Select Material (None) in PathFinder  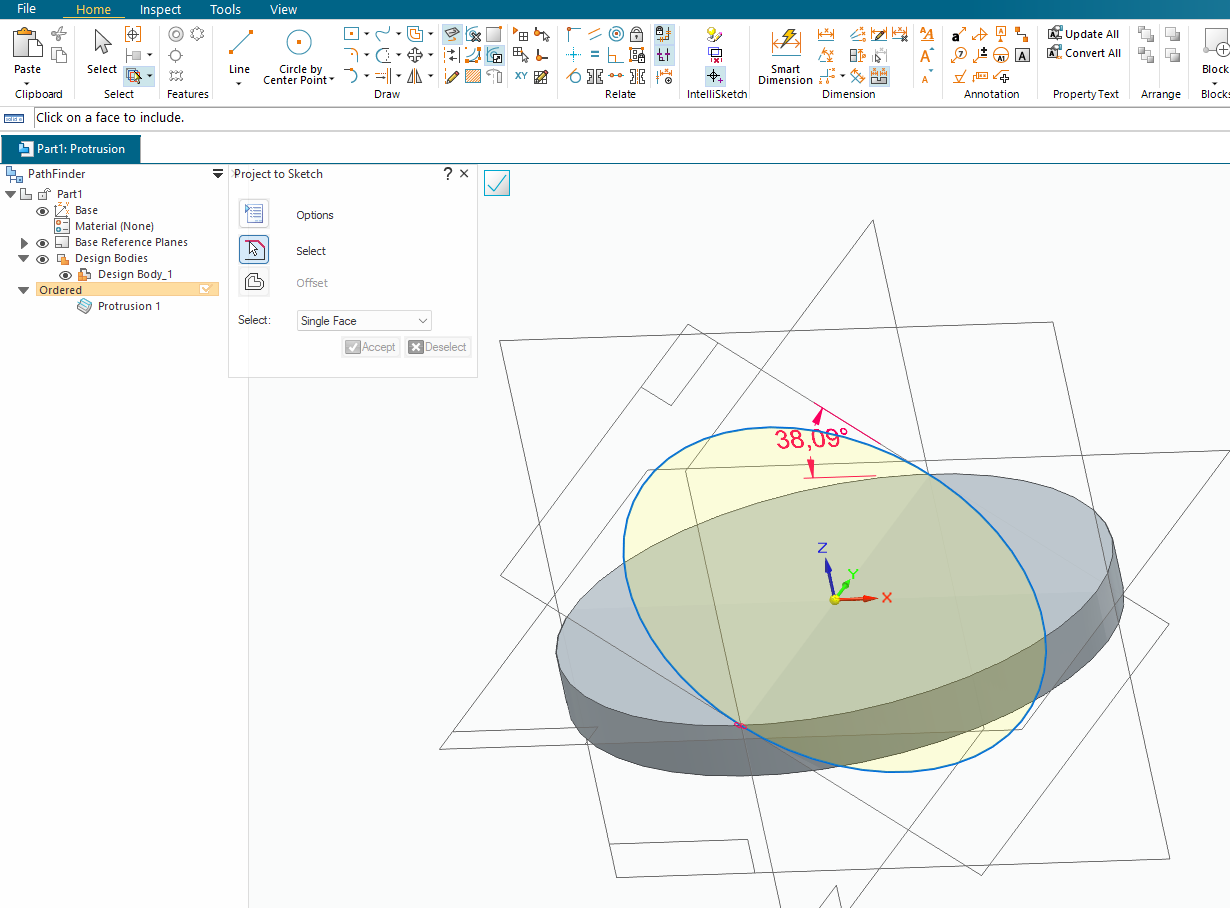[x=114, y=227]
